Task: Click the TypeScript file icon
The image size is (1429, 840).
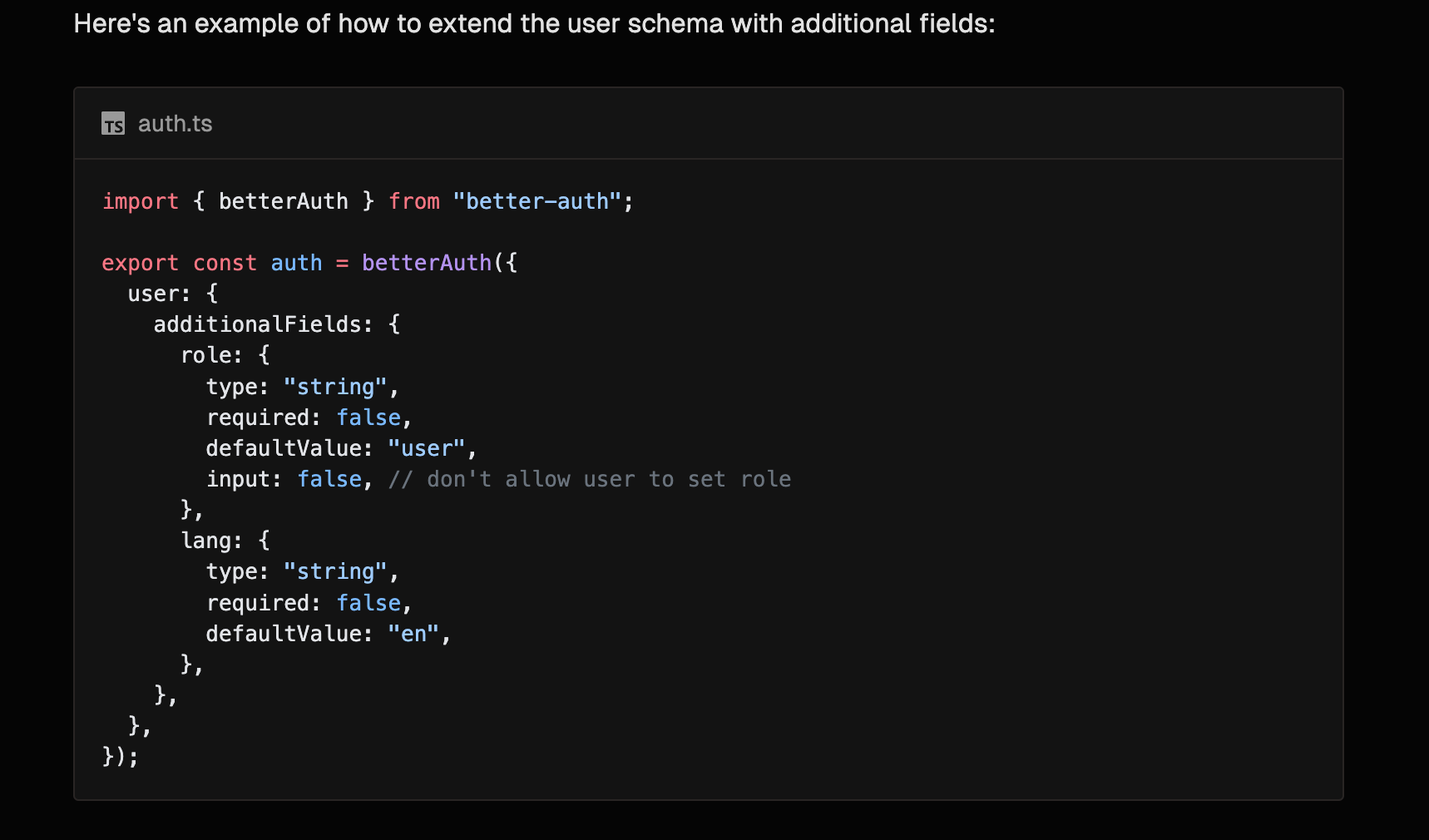Action: pos(113,124)
